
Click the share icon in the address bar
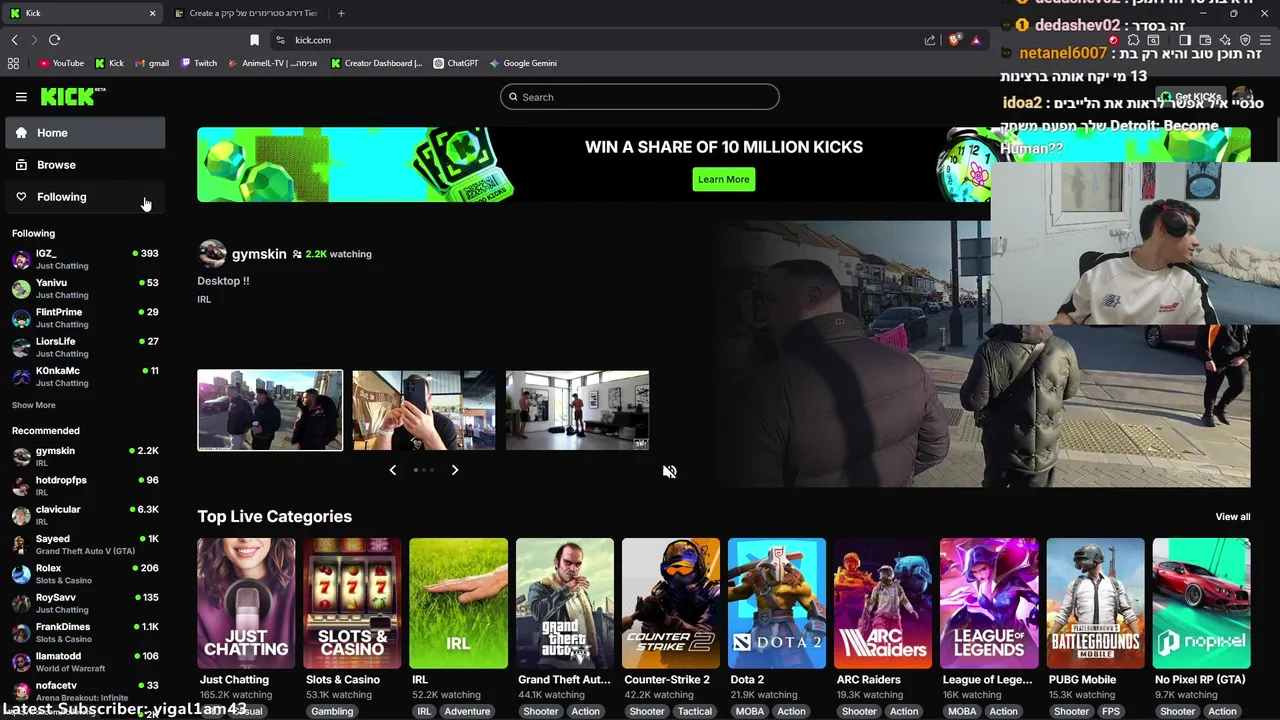[930, 40]
